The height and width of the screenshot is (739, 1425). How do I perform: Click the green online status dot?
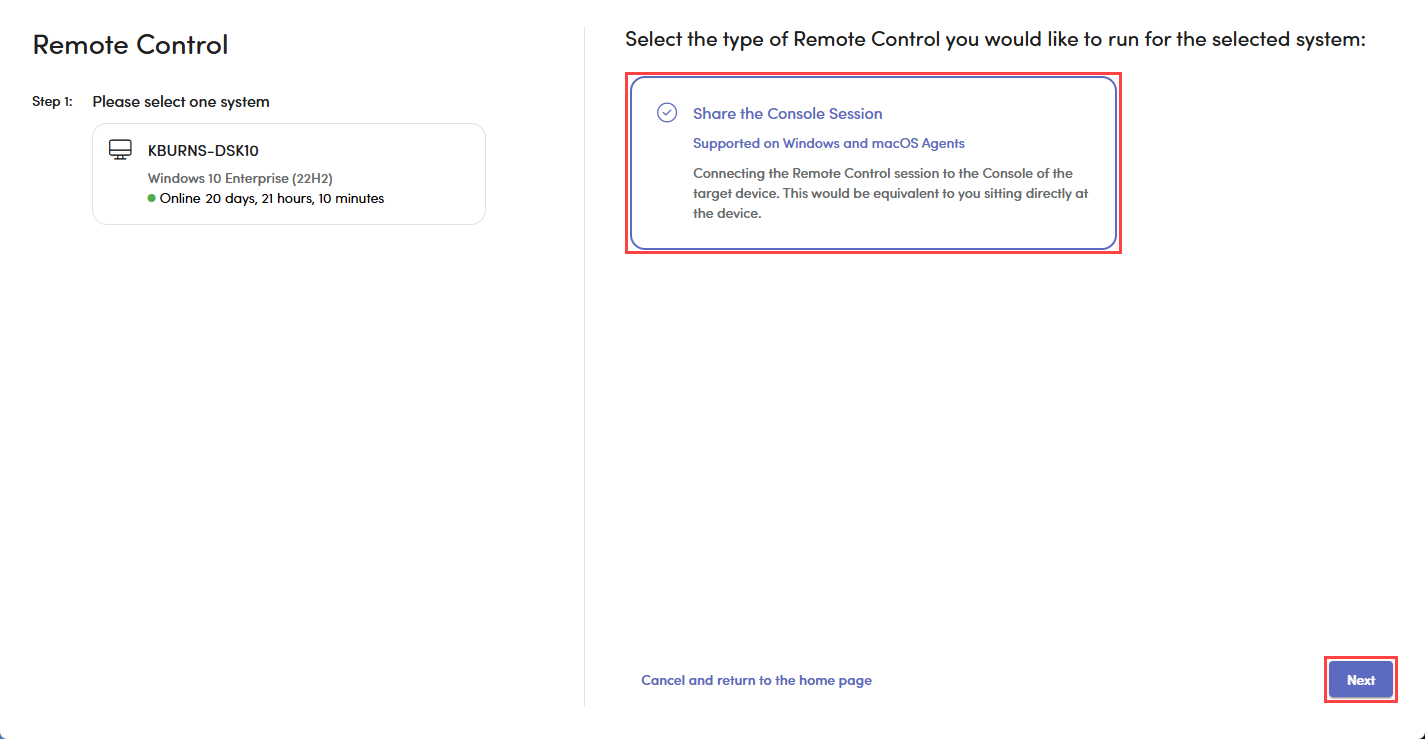(152, 198)
